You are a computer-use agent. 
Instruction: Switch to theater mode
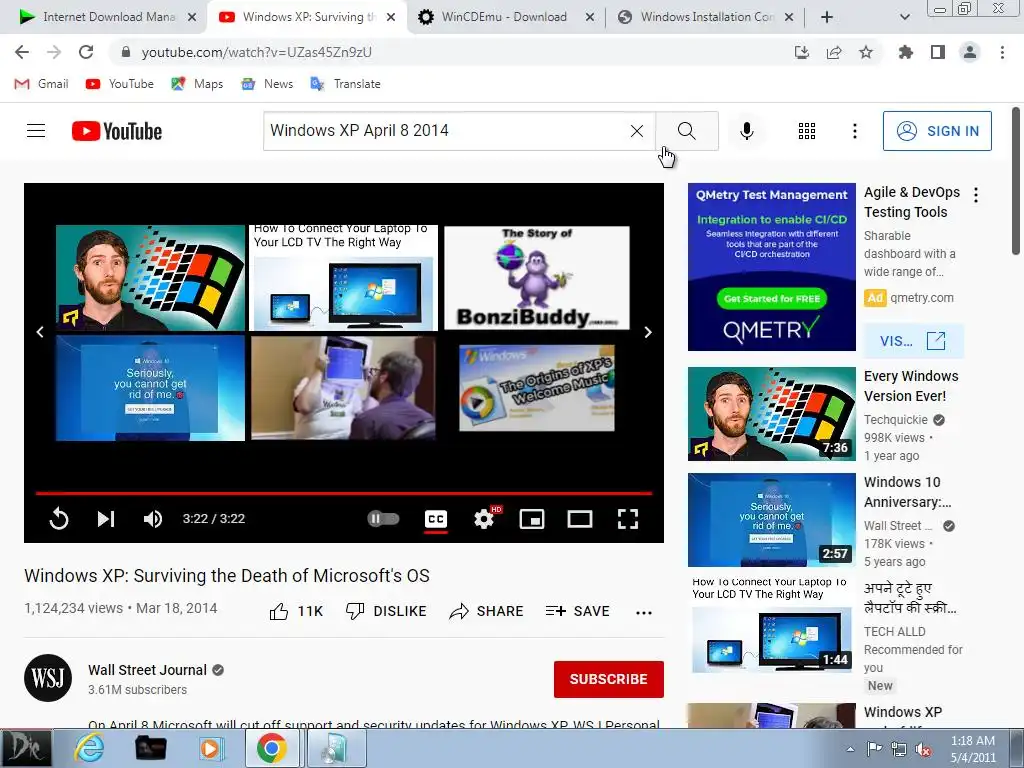click(580, 519)
